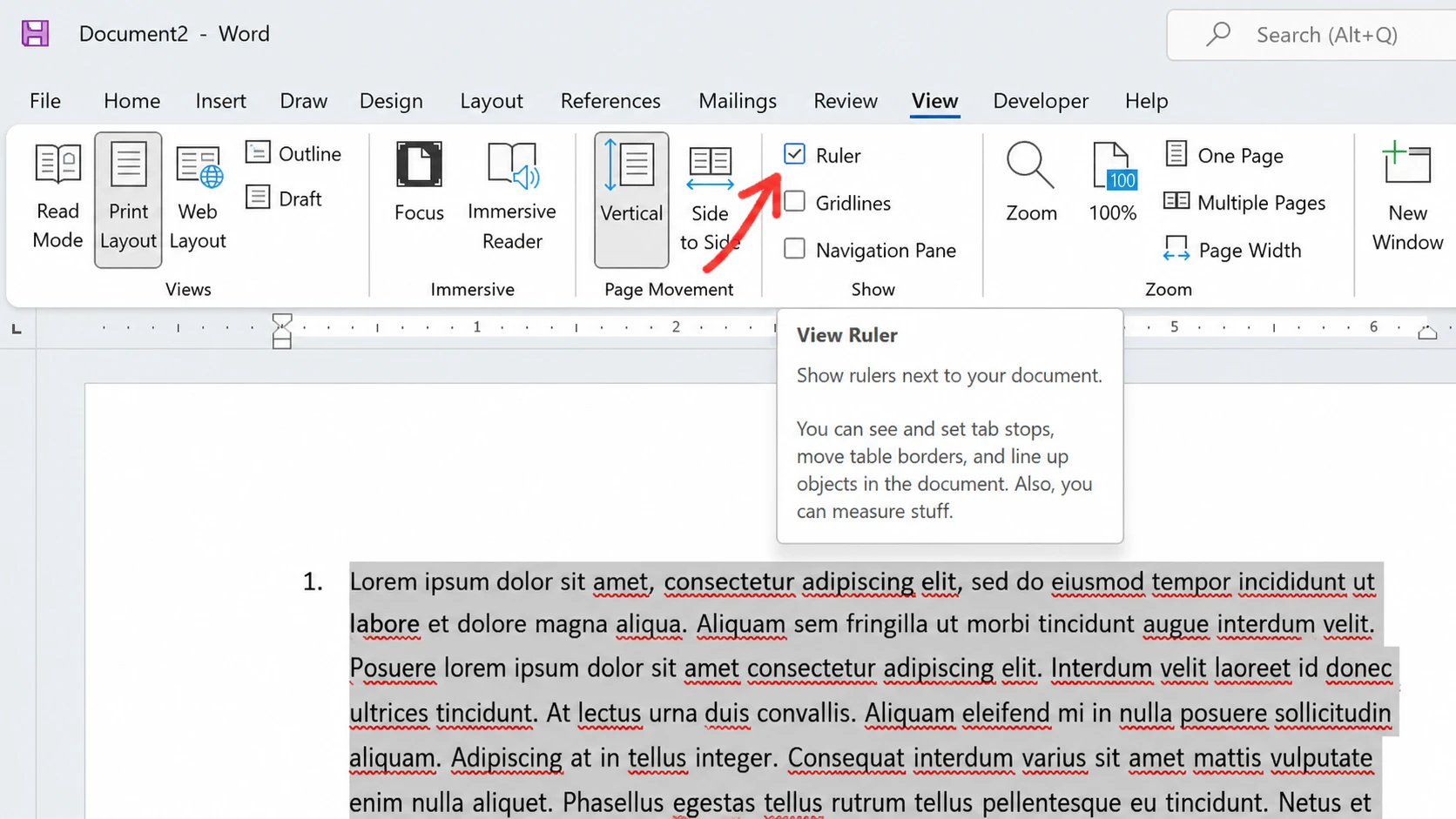Select Vertical page movement
1456x819 pixels.
coord(631,199)
